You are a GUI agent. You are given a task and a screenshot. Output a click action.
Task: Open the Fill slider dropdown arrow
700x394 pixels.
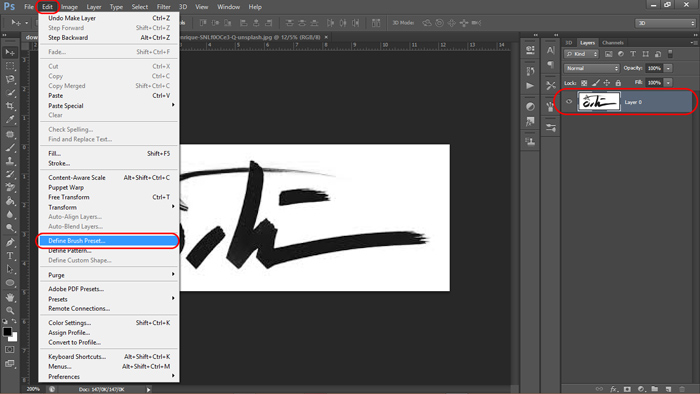coord(668,83)
